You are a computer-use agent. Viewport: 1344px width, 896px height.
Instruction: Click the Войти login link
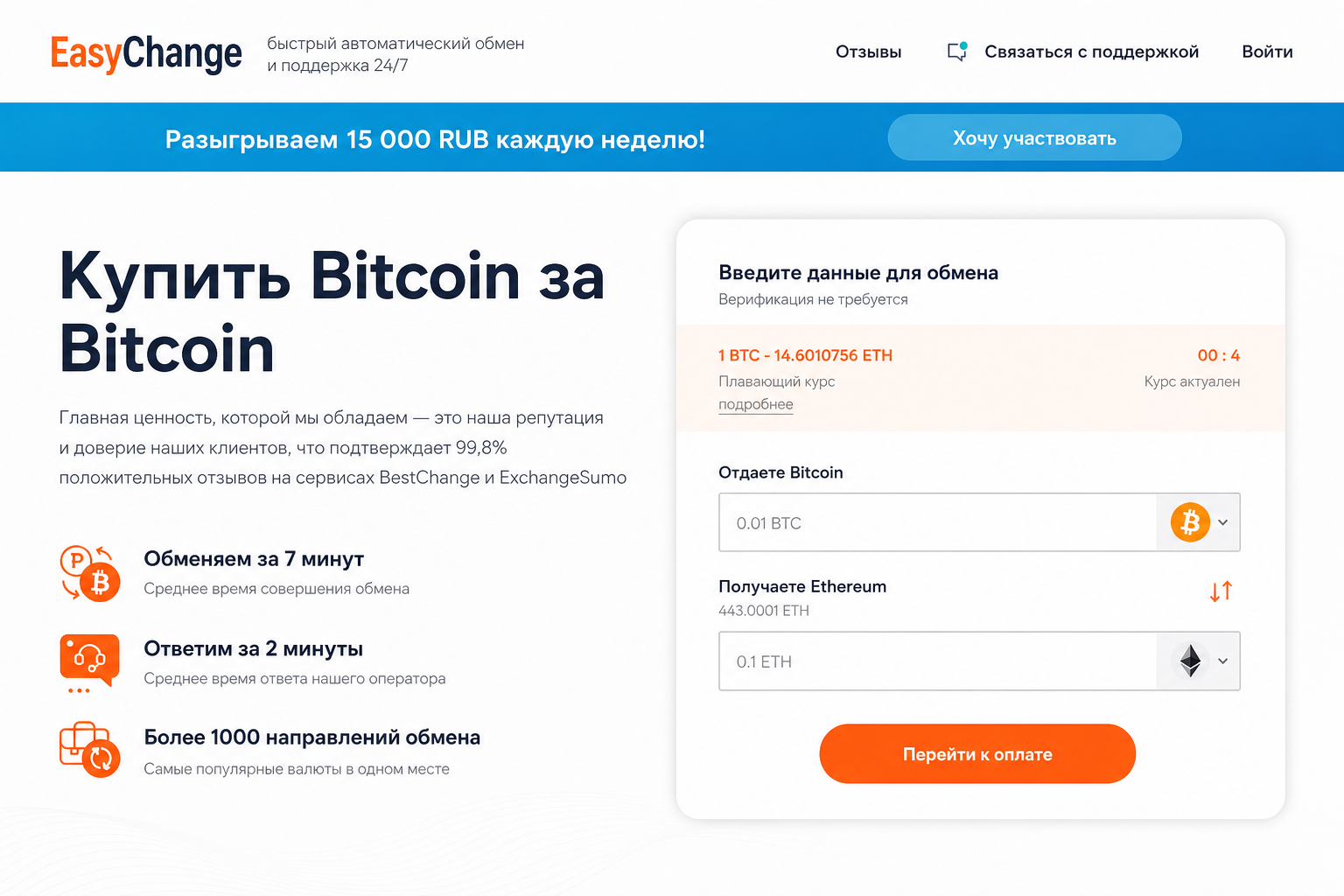point(1267,52)
